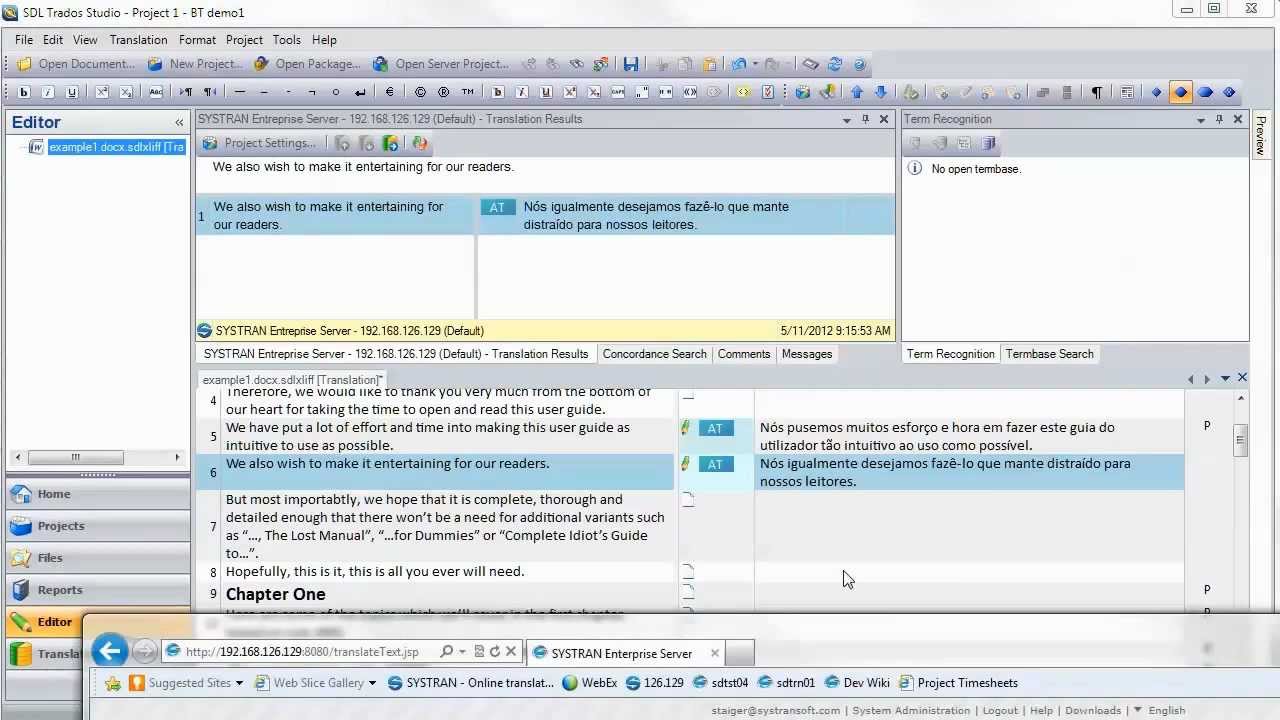The width and height of the screenshot is (1280, 720).
Task: Switch to the Comments tab
Action: click(x=744, y=354)
